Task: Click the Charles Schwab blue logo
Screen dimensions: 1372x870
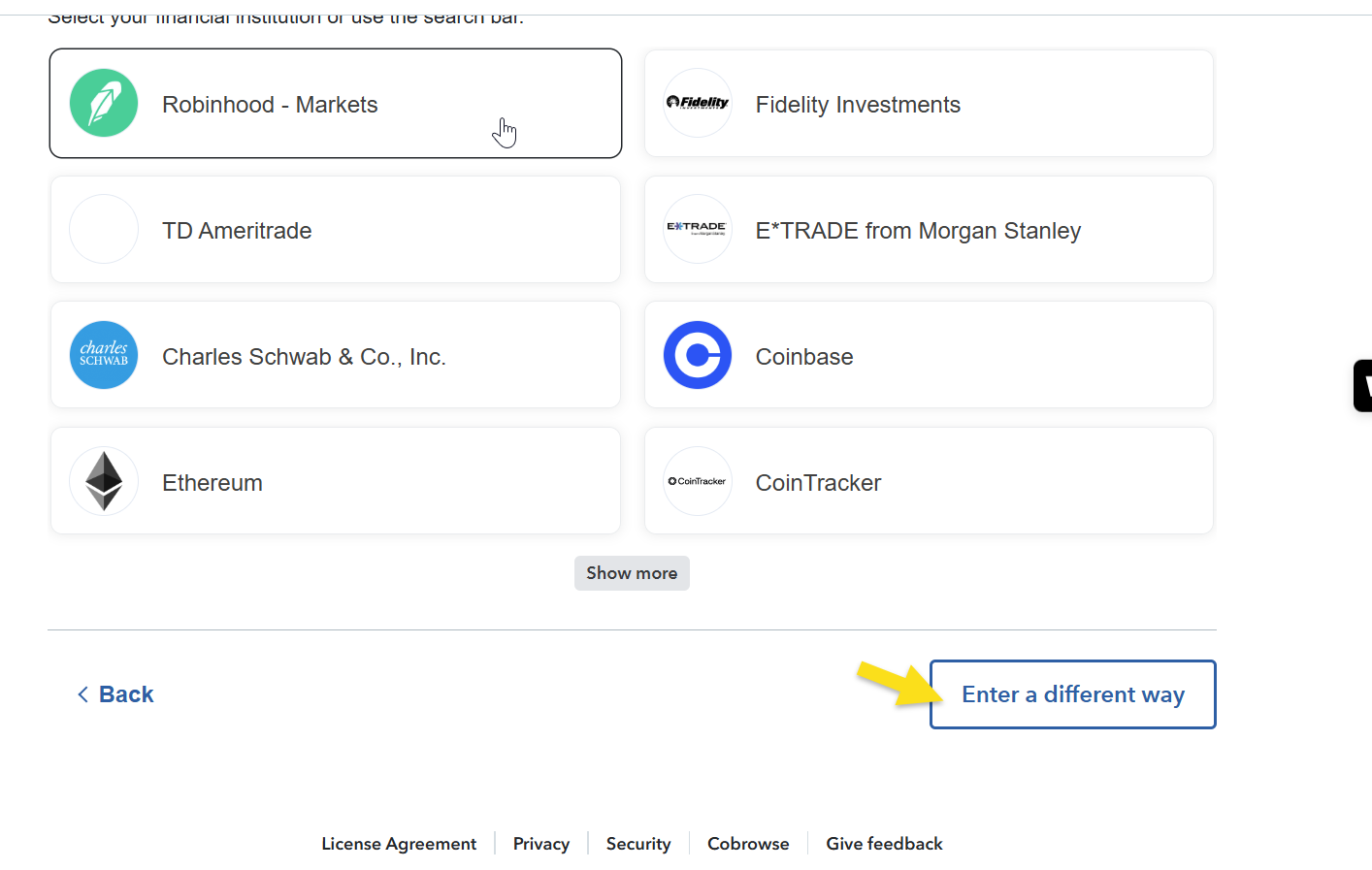Action: coord(104,355)
